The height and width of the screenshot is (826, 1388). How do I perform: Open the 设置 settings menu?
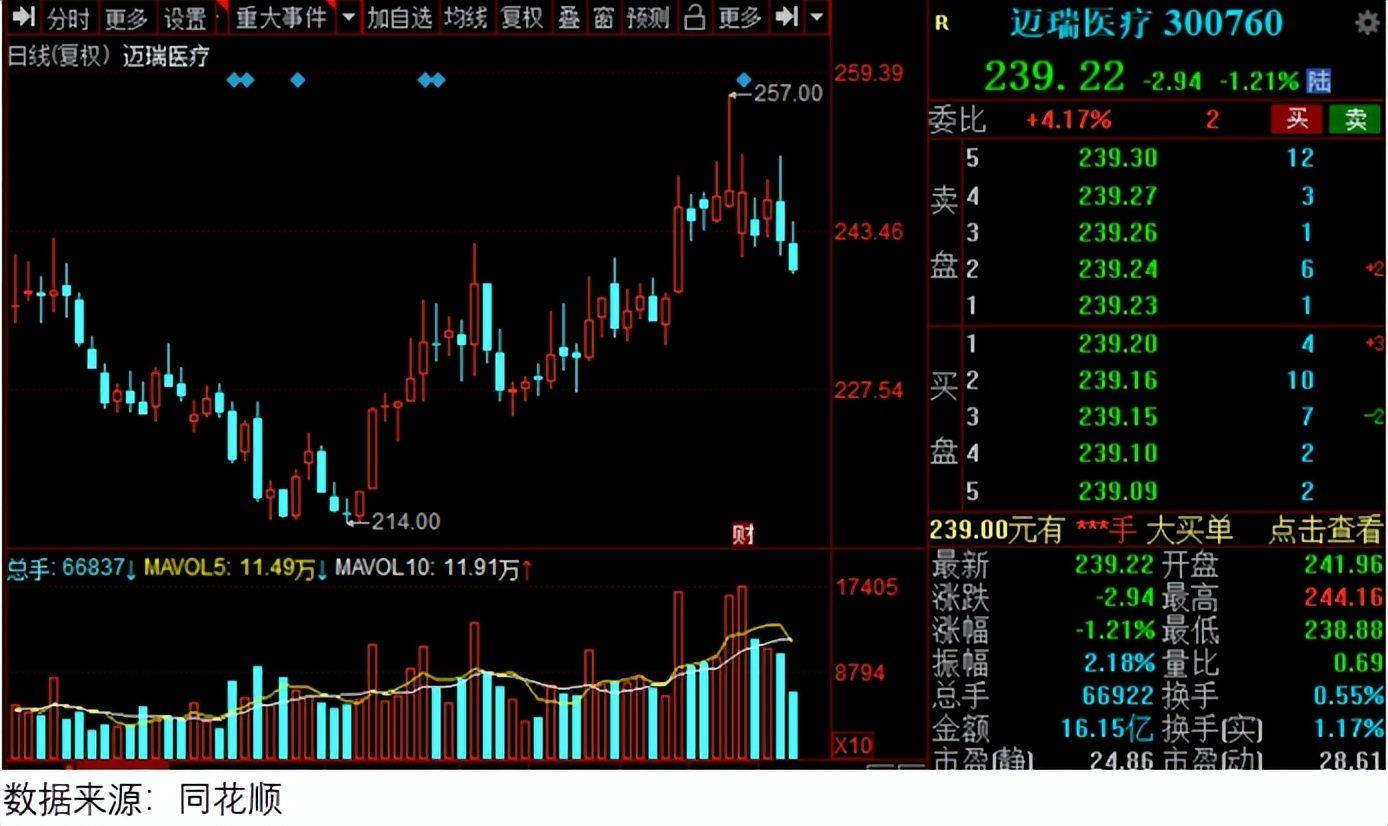coord(182,17)
